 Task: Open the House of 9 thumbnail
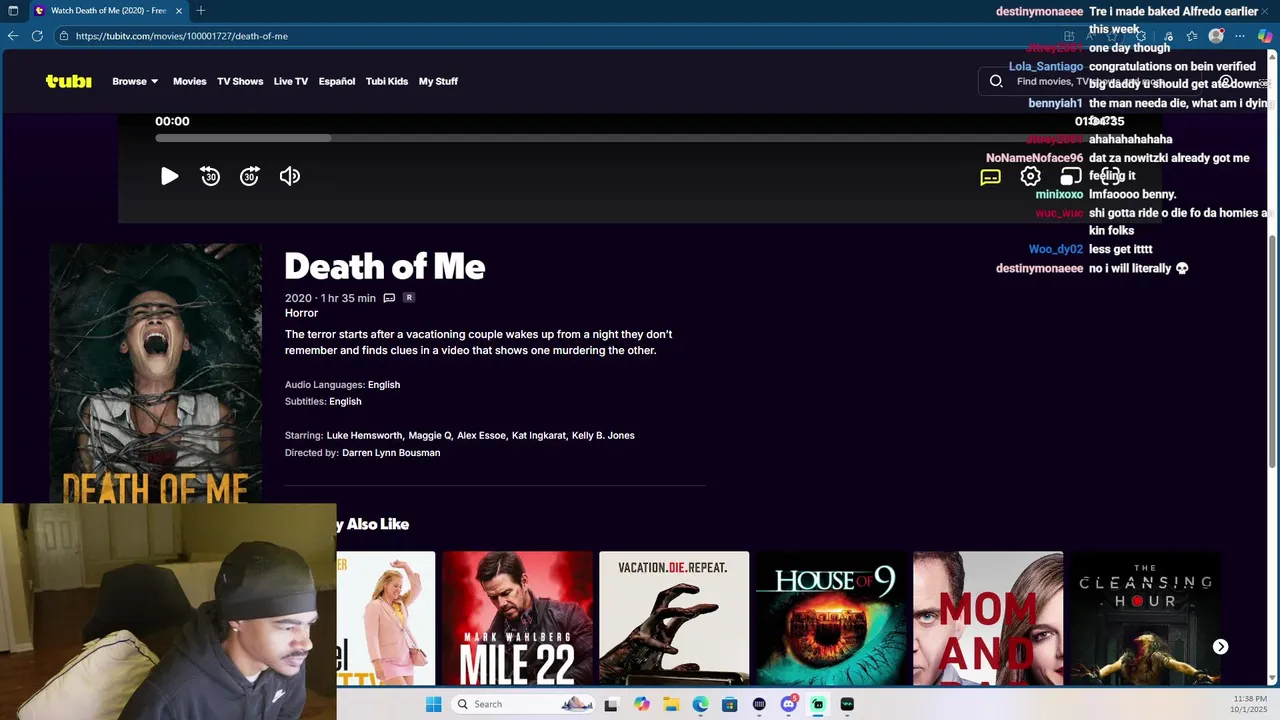pyautogui.click(x=831, y=618)
